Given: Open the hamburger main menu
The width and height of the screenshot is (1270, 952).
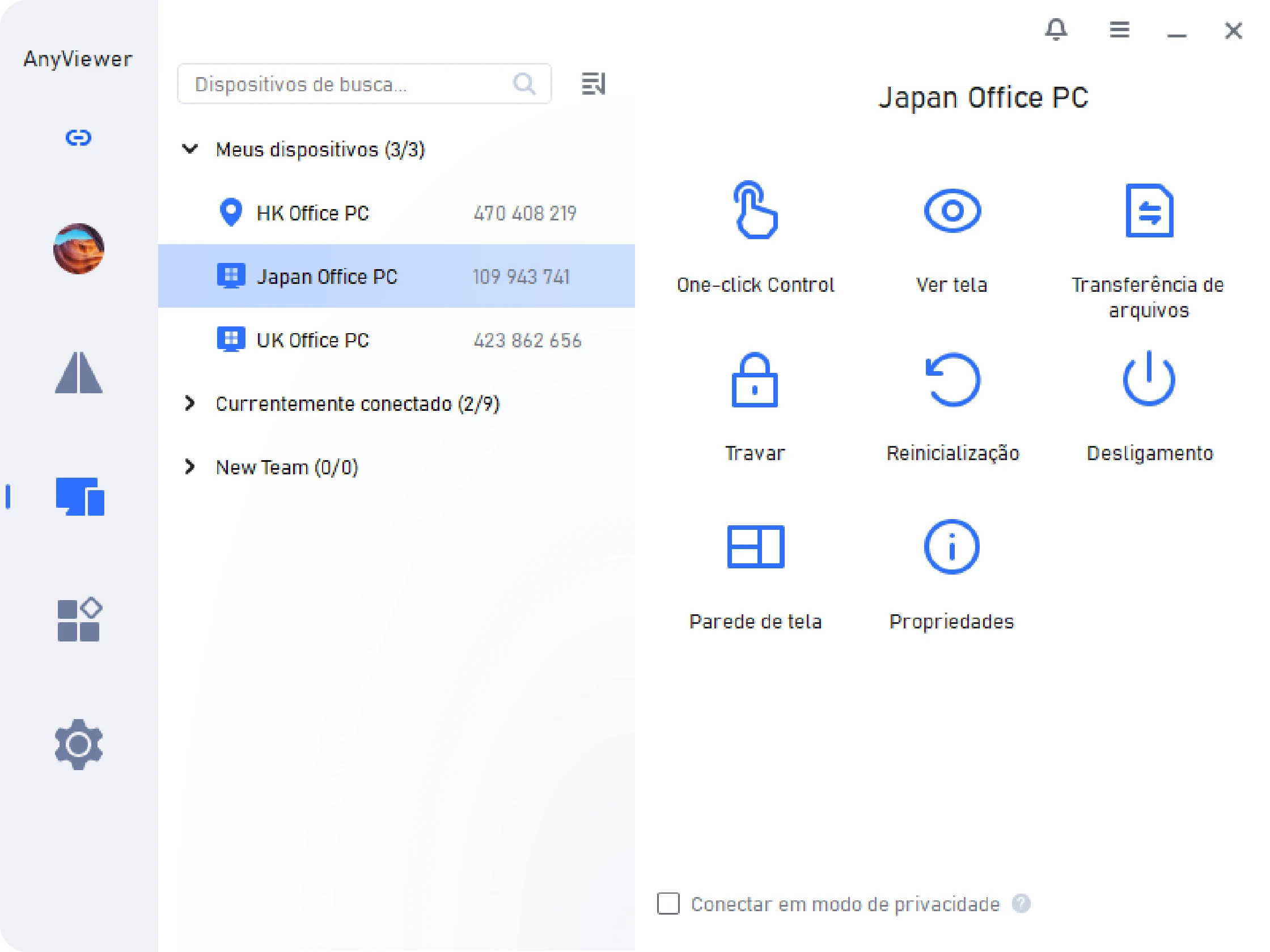Looking at the screenshot, I should [x=1119, y=29].
